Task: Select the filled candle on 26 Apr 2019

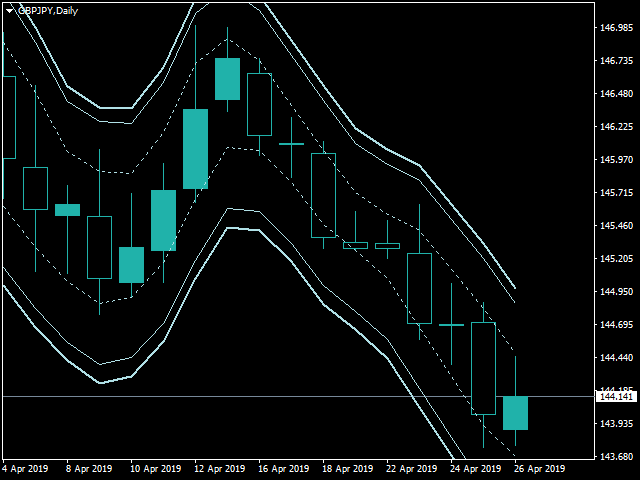Action: point(516,413)
